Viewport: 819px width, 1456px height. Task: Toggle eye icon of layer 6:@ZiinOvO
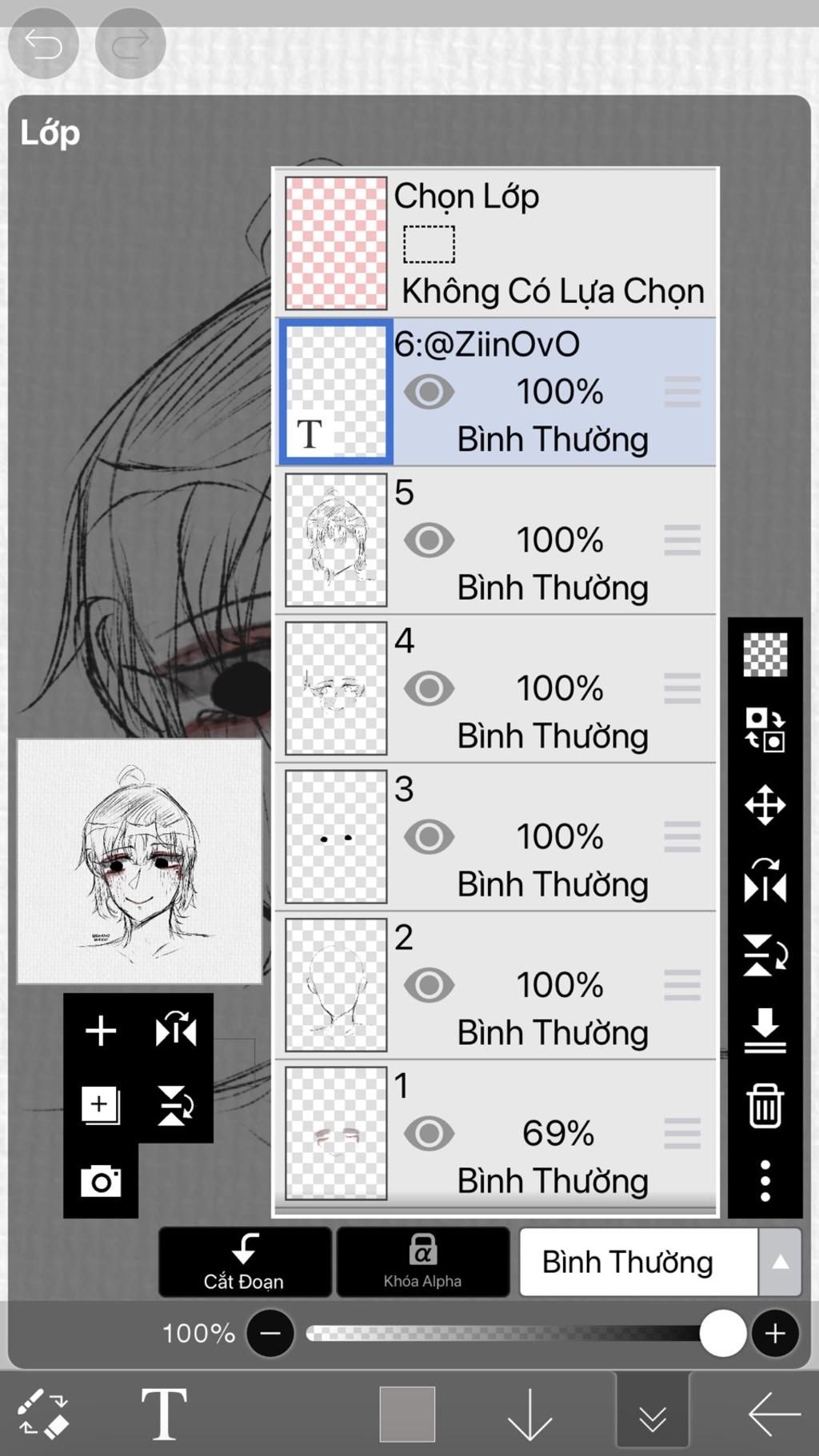click(429, 392)
